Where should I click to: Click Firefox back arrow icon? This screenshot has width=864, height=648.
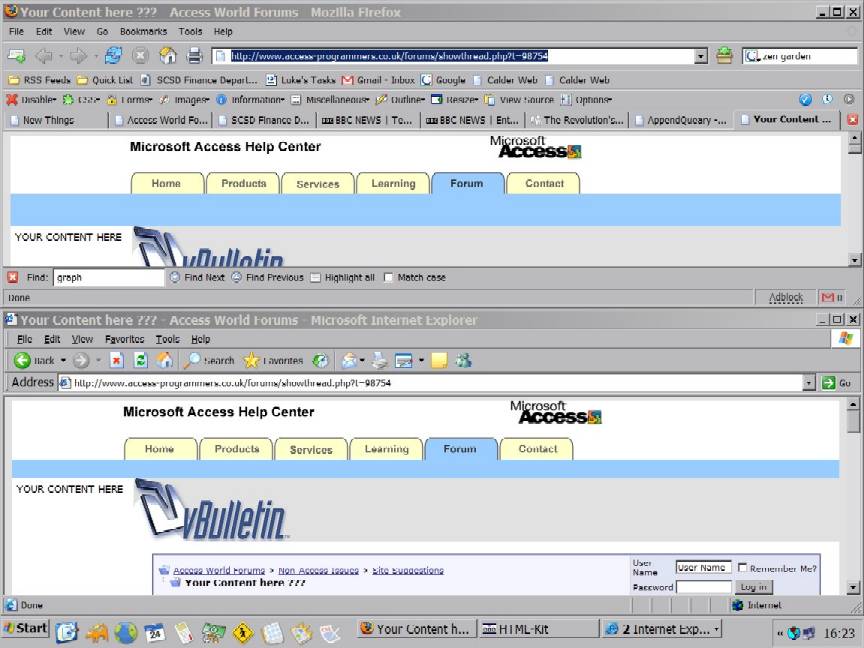pyautogui.click(x=44, y=55)
